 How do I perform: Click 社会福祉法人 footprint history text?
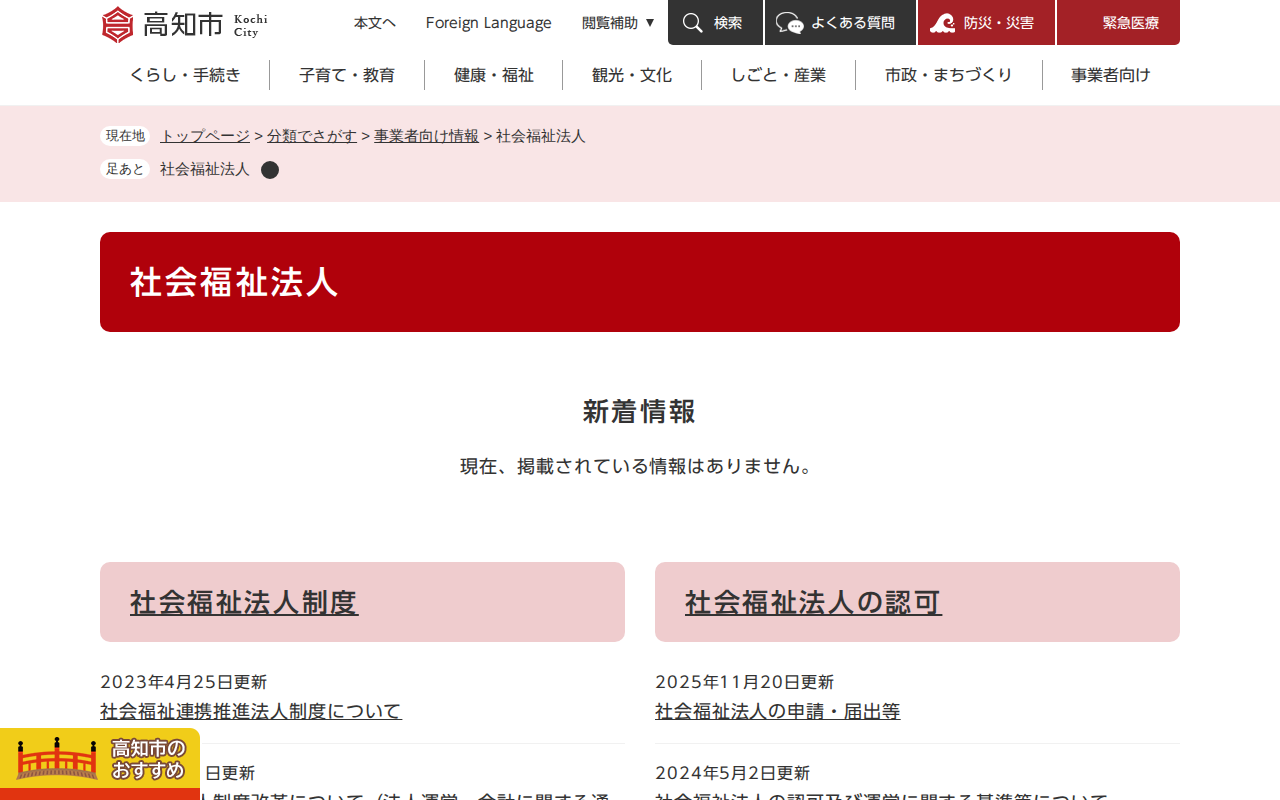click(205, 169)
